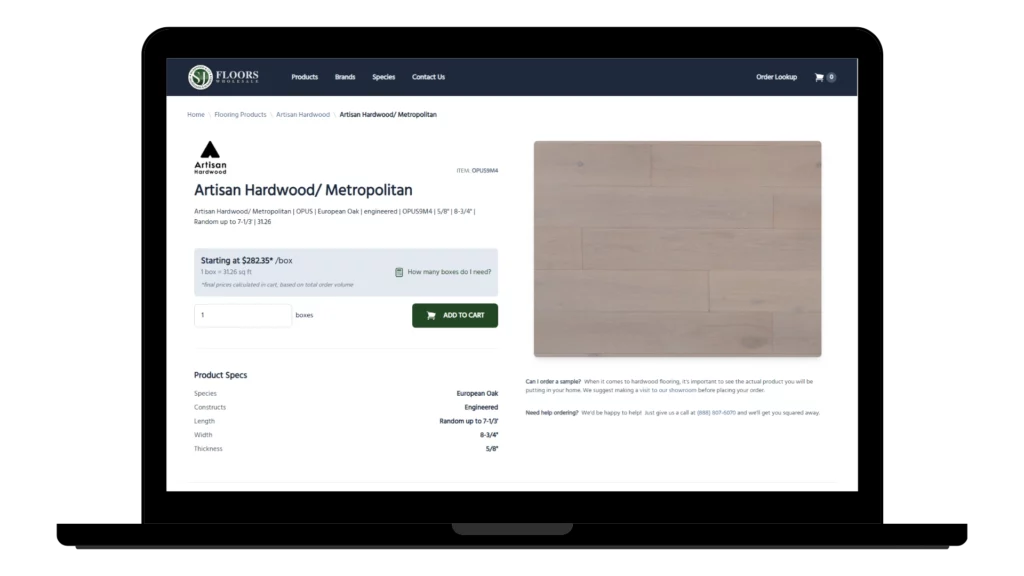Click the Metropolitan flooring product image
Screen dimensions: 1024x576
coord(677,248)
